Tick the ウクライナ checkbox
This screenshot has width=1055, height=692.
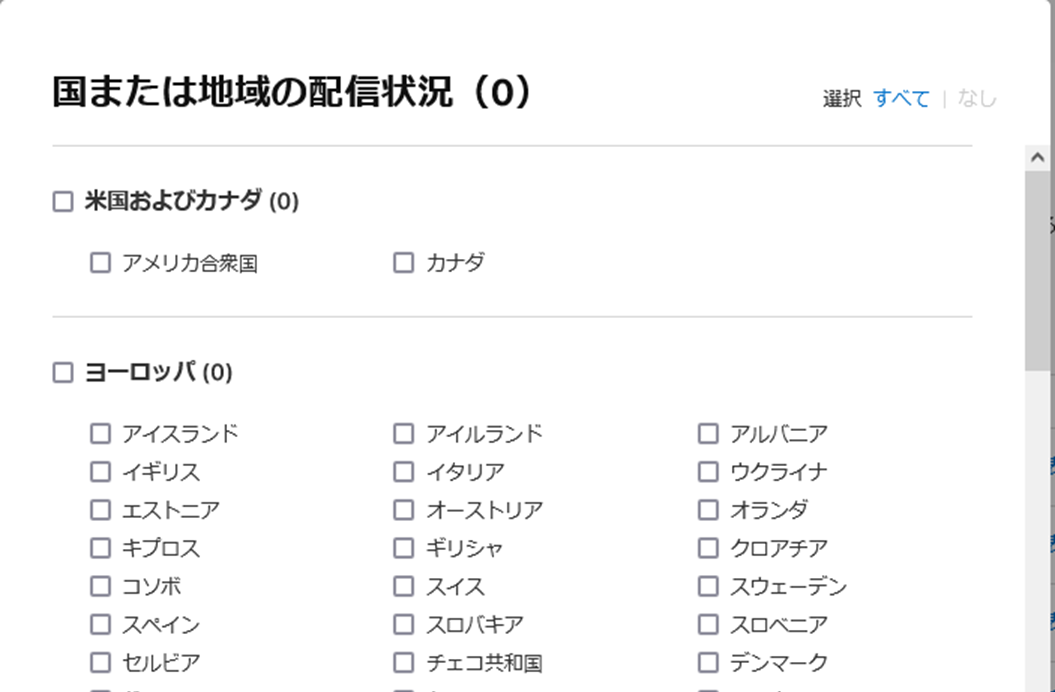[708, 472]
